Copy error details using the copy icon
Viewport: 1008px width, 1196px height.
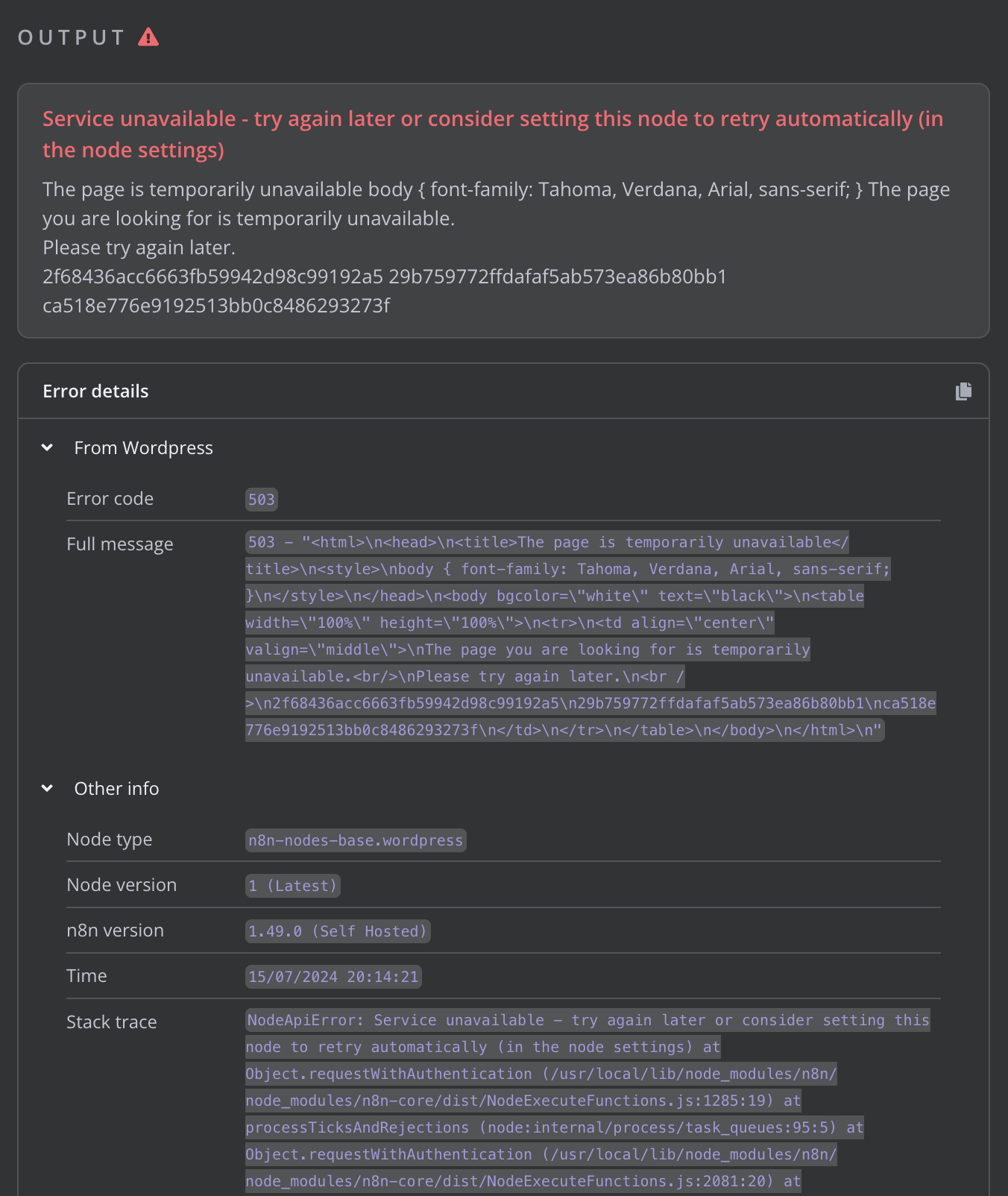963,391
